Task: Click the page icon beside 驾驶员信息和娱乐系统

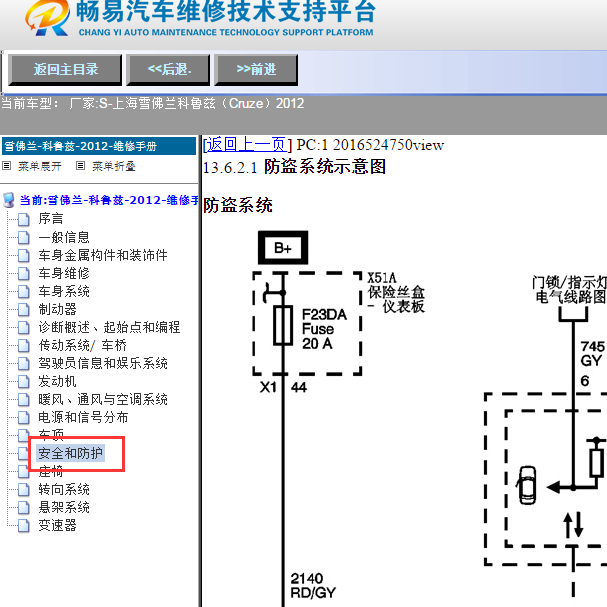Action: [x=24, y=364]
